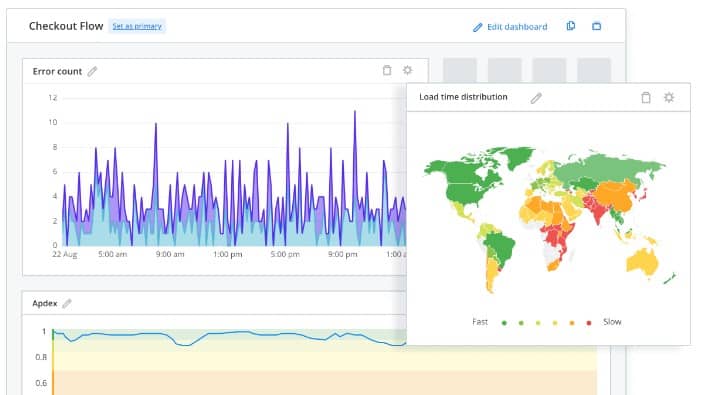The height and width of the screenshot is (395, 701).
Task: Click India on the world map
Action: [597, 209]
